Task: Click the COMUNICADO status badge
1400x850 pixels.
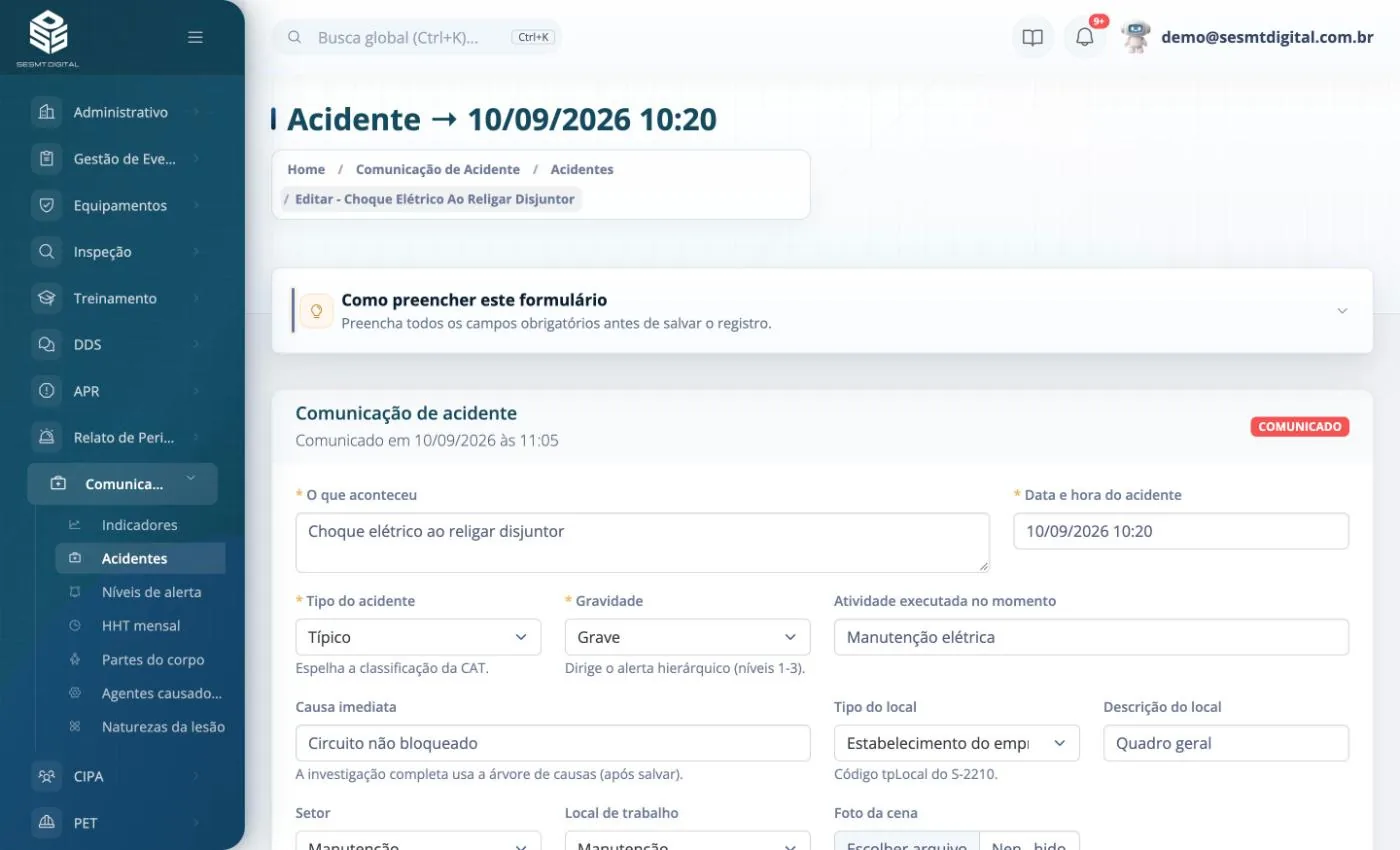Action: (1299, 426)
